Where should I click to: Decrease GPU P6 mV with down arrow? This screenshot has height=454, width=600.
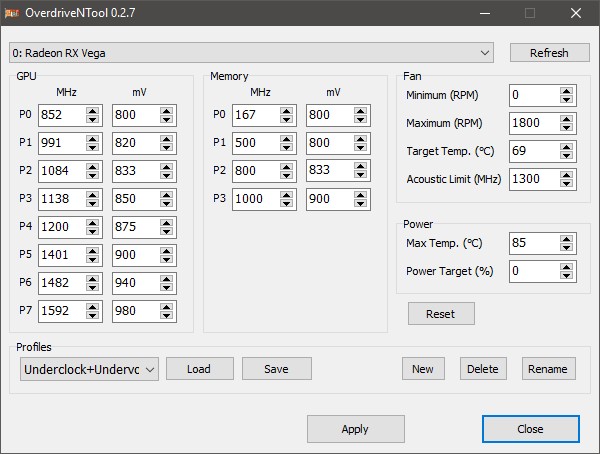pyautogui.click(x=166, y=287)
